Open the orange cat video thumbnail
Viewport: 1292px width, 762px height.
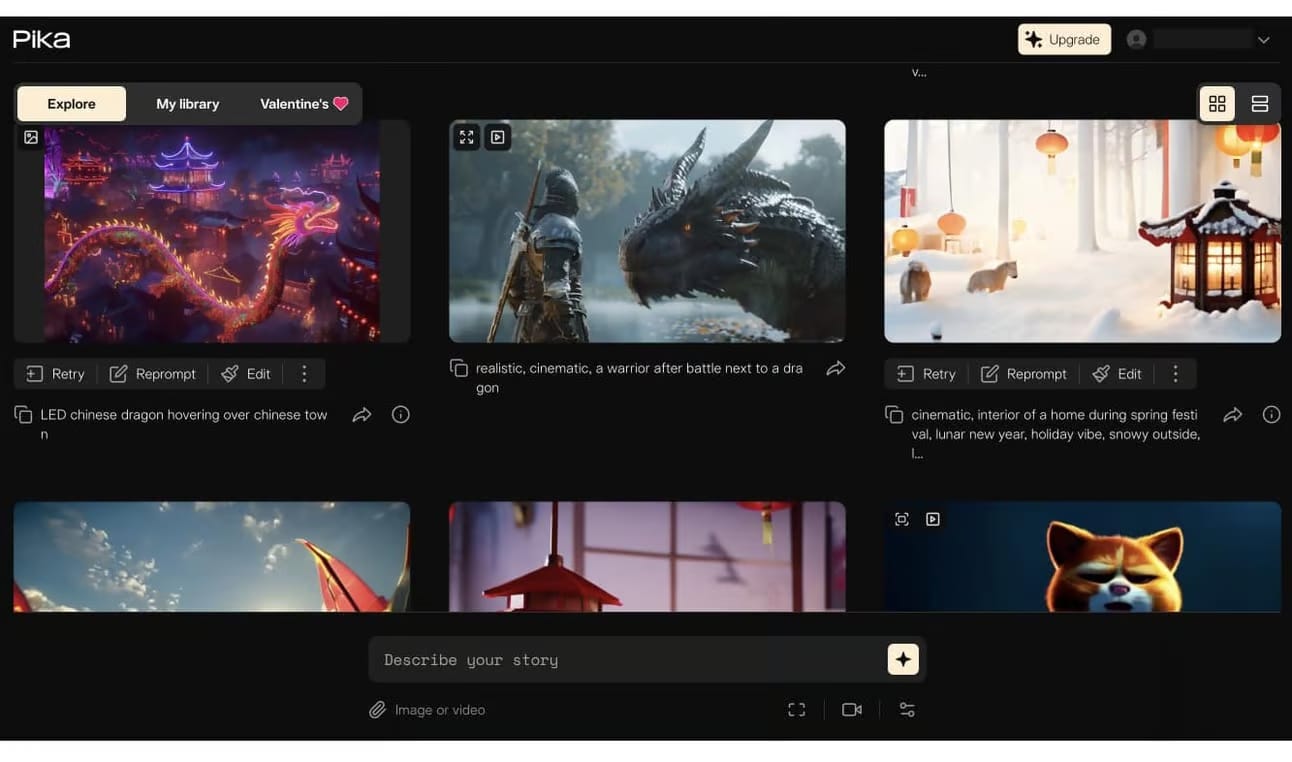[1083, 557]
